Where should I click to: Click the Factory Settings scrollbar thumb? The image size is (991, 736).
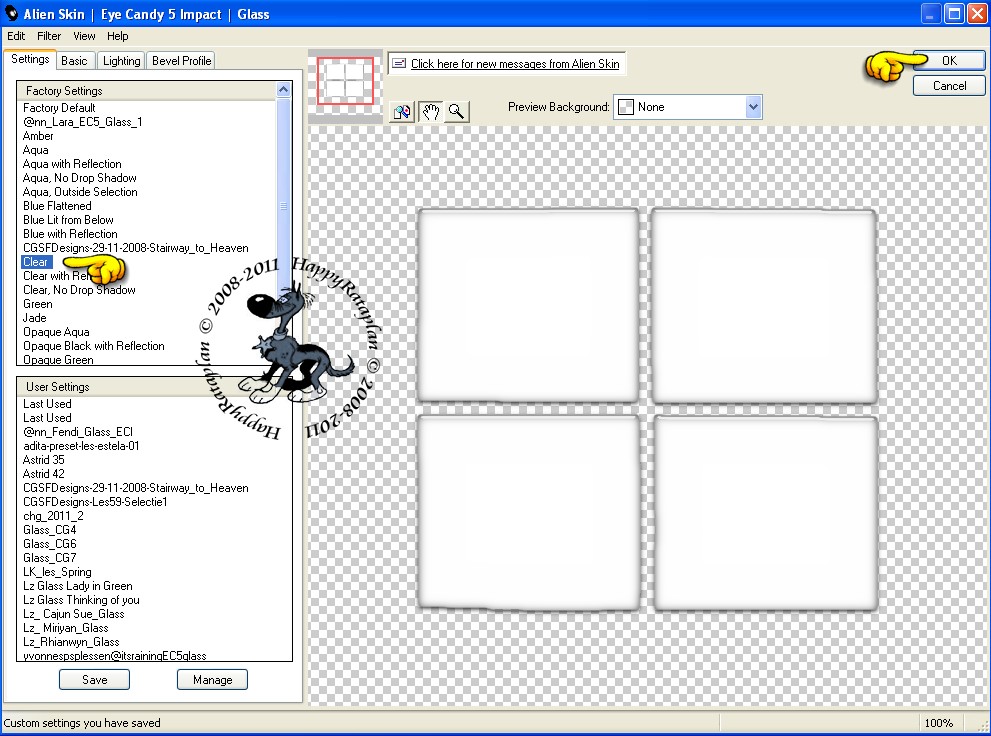click(283, 206)
